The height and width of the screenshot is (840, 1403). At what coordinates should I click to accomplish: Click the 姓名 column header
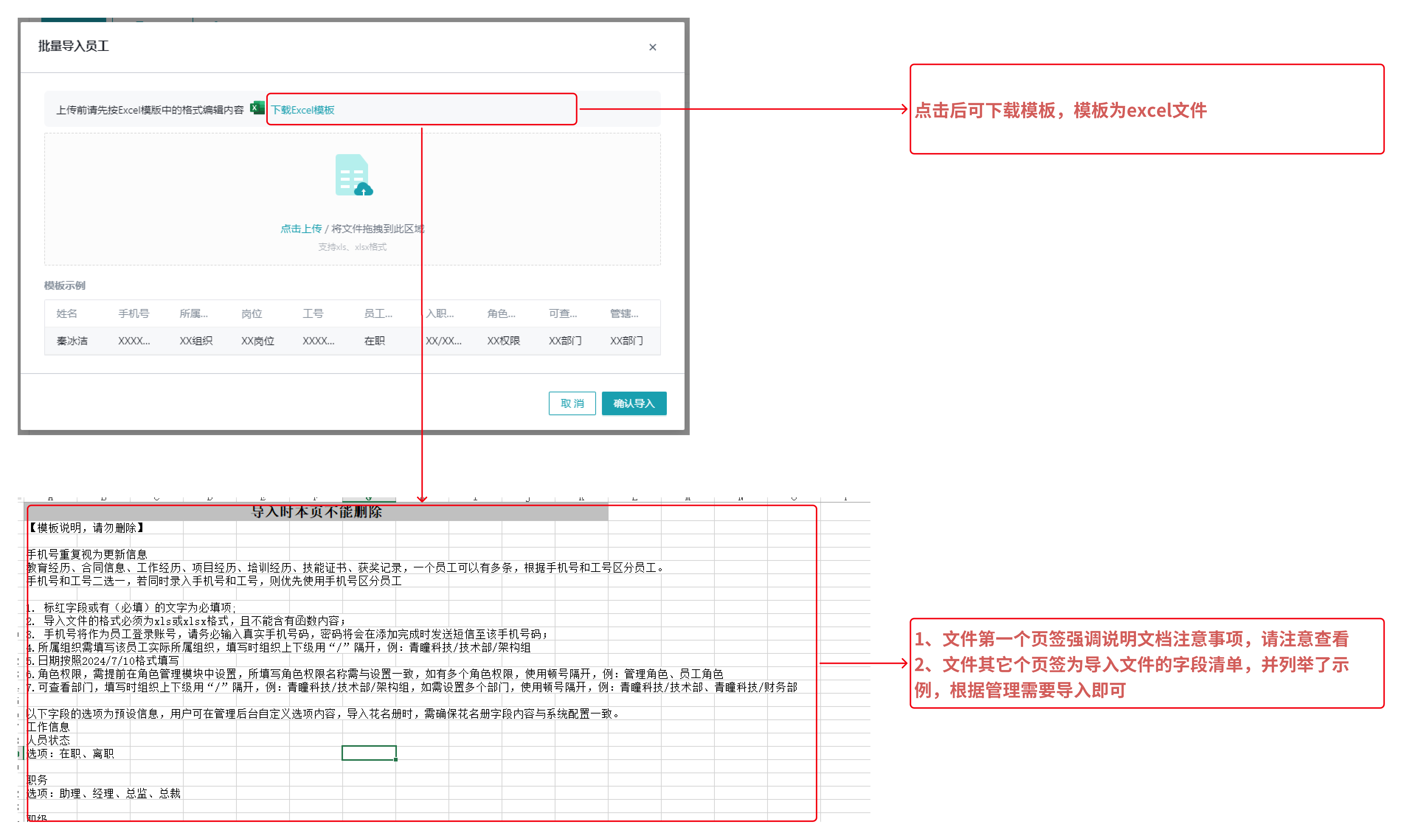[67, 313]
